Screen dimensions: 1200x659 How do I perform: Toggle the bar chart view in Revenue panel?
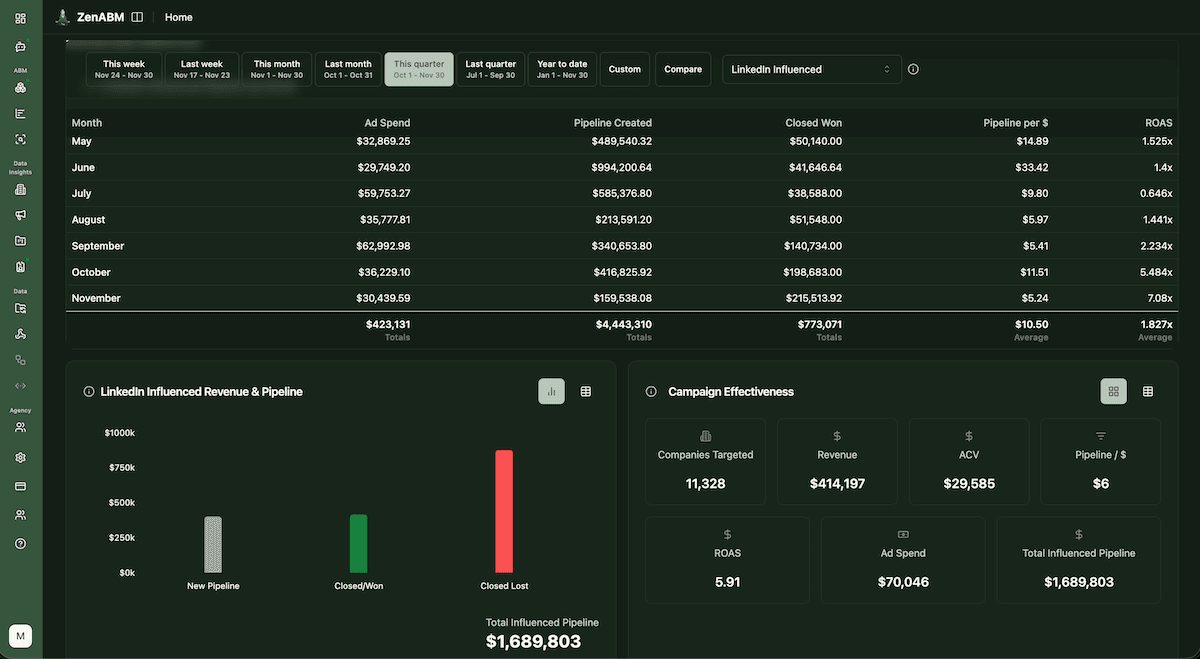pos(551,391)
